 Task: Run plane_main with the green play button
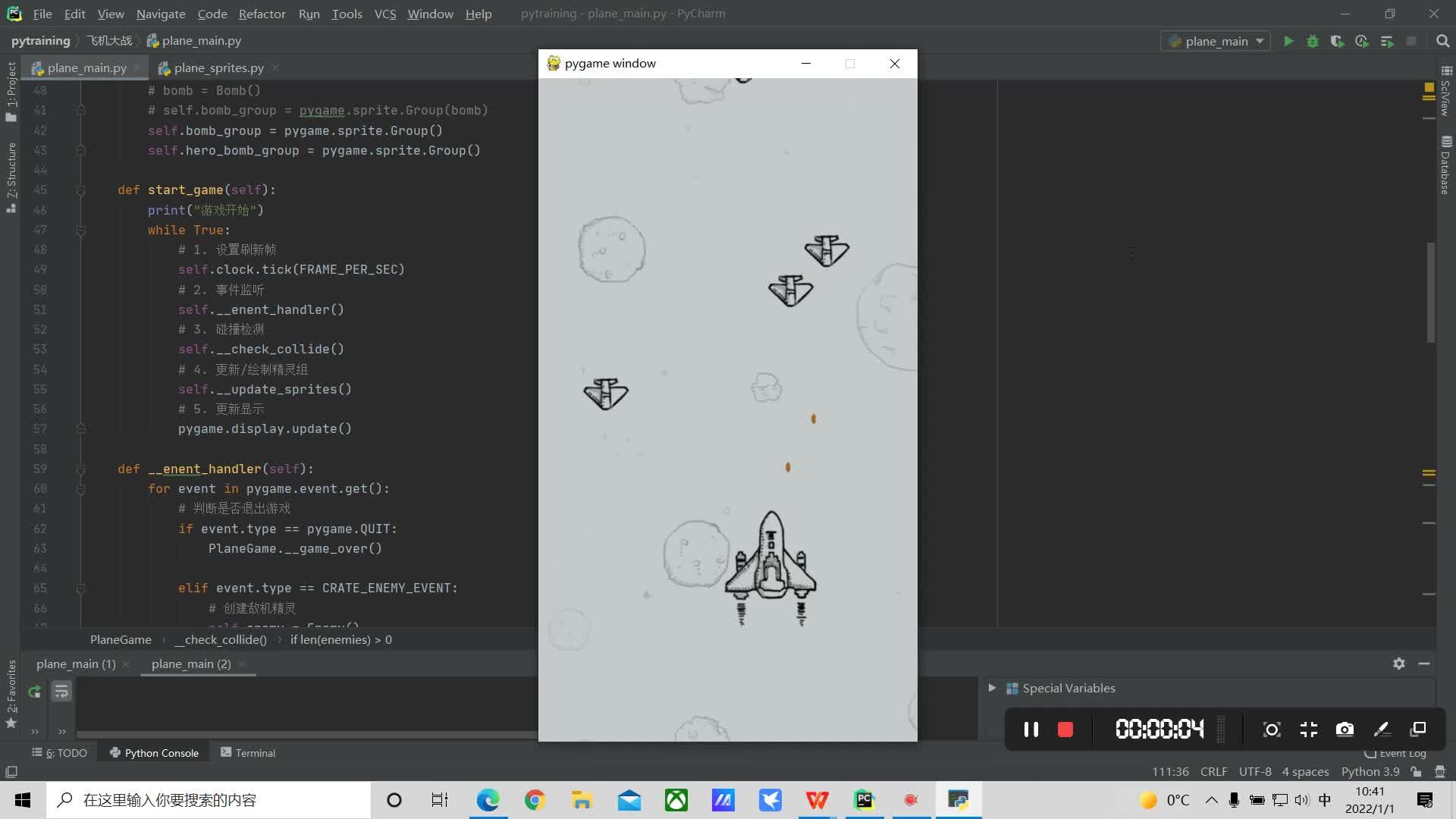pos(1288,42)
